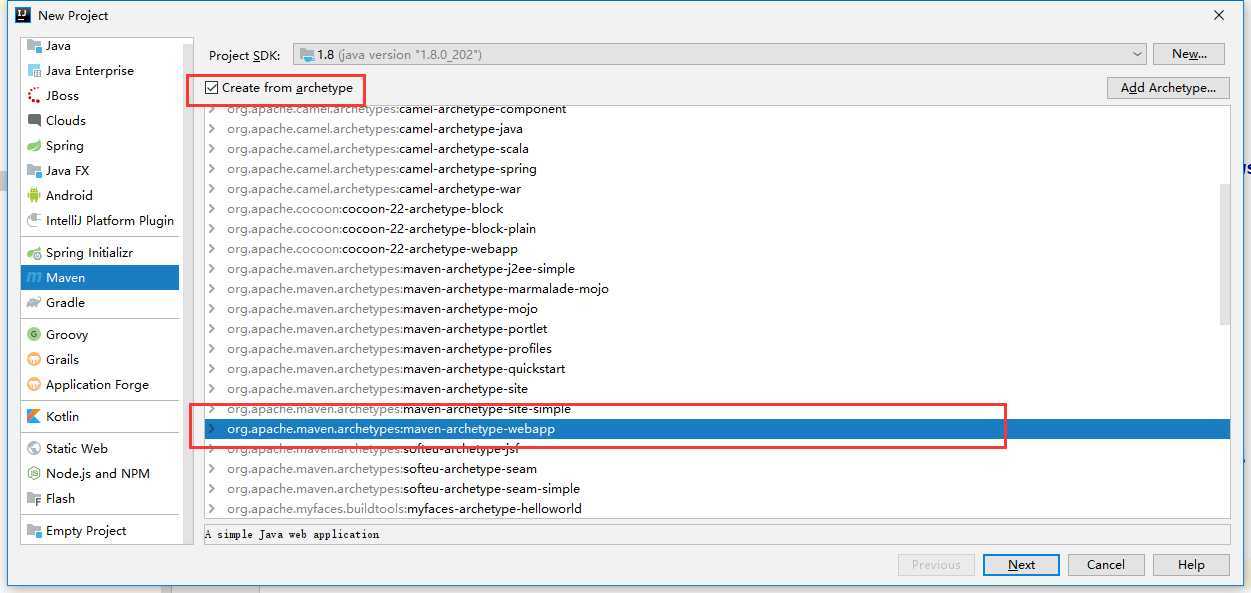The height and width of the screenshot is (593, 1251).
Task: Click the JBoss icon in sidebar
Action: (x=34, y=96)
